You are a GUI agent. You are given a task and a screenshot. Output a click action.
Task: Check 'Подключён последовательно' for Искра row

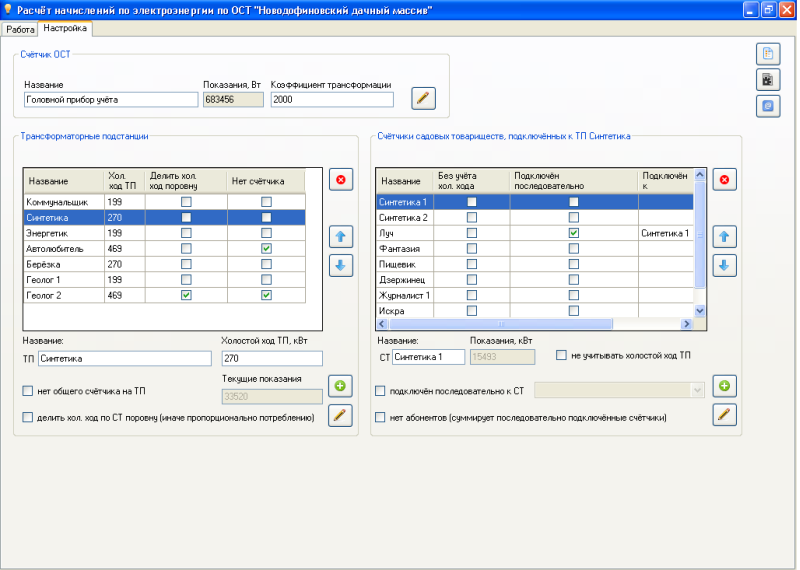[x=574, y=310]
